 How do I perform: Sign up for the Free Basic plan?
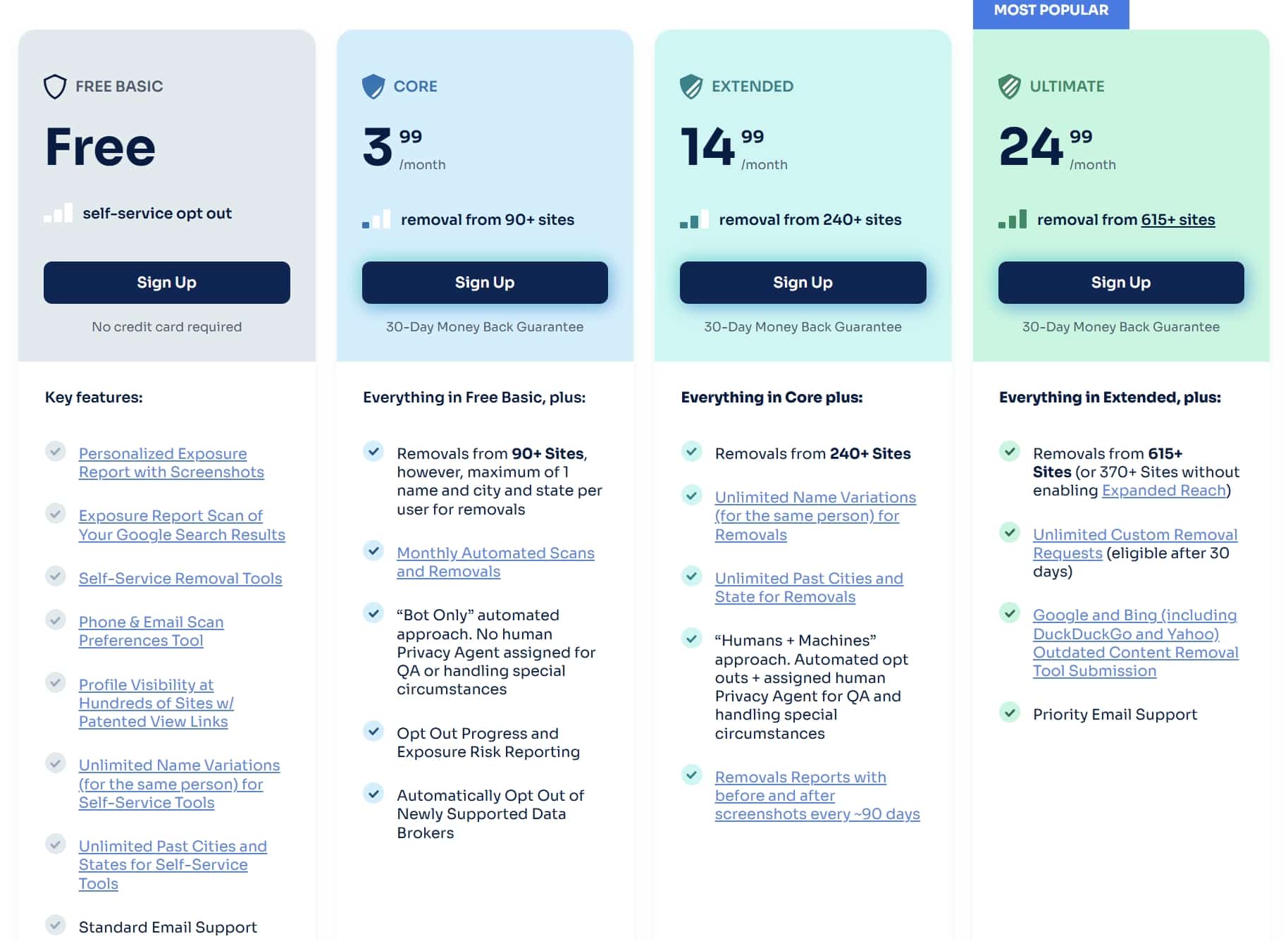pyautogui.click(x=167, y=283)
